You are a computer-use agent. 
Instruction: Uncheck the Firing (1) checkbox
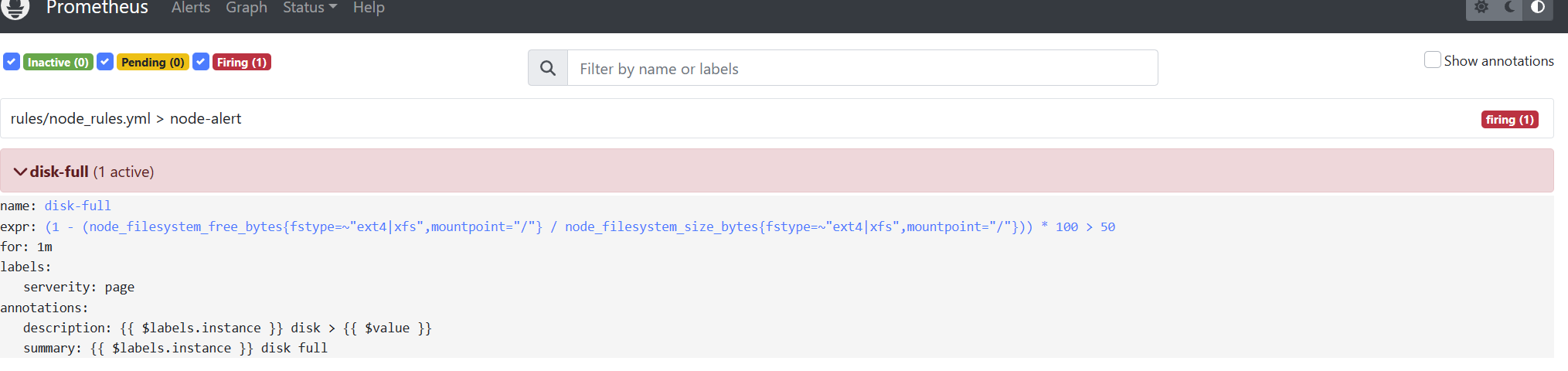tap(201, 62)
